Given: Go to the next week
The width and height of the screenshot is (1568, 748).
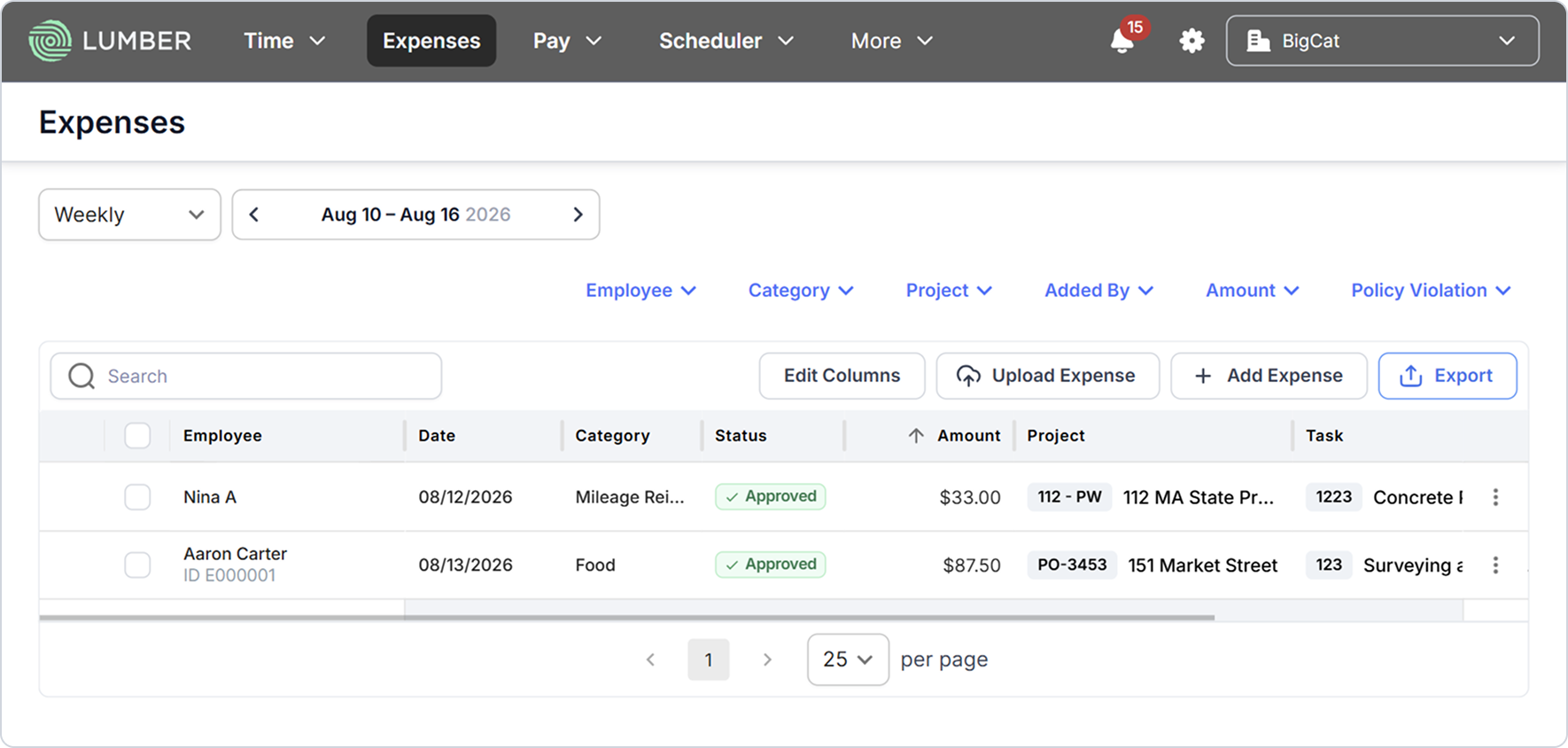Looking at the screenshot, I should [x=578, y=214].
